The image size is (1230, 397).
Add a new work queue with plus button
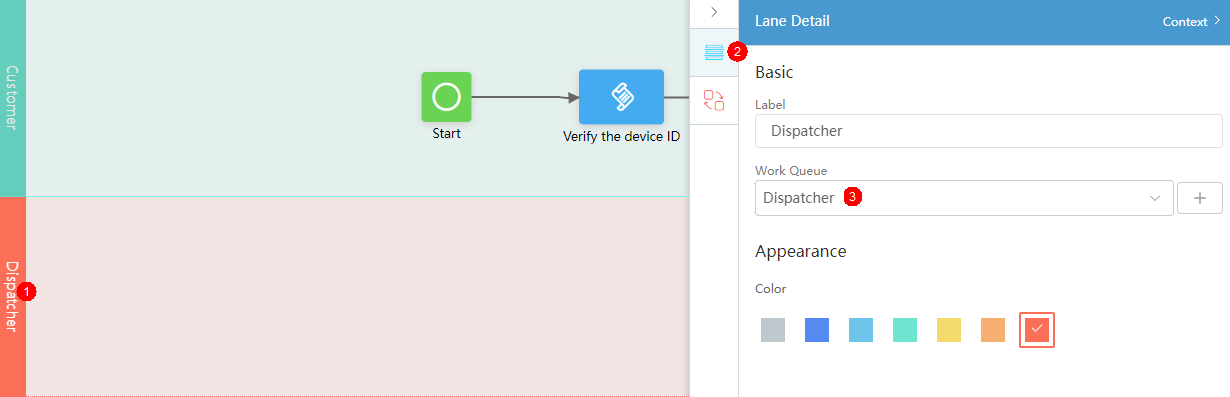point(1200,198)
